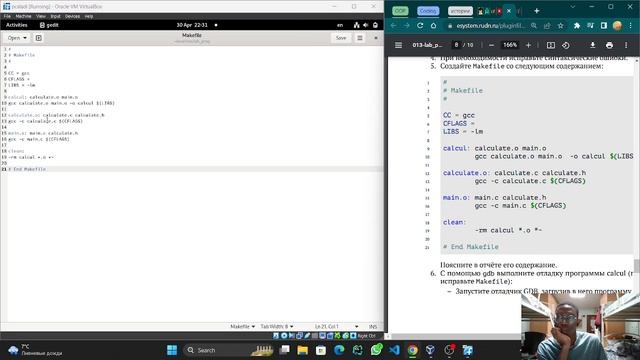The image size is (640, 360).
Task: Close the active Chrome tab
Action: point(509,11)
